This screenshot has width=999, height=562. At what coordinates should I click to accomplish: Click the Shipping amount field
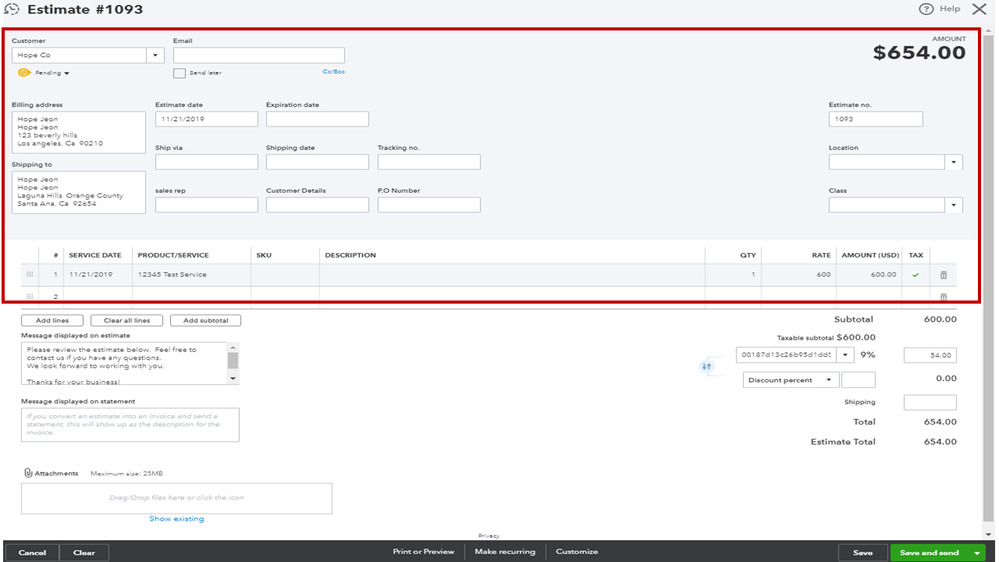(x=930, y=403)
